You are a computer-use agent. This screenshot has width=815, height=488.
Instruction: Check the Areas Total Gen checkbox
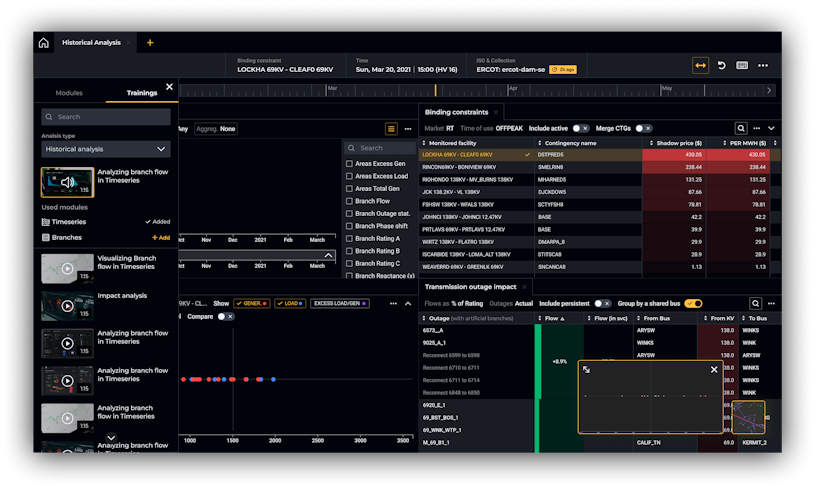pos(349,188)
